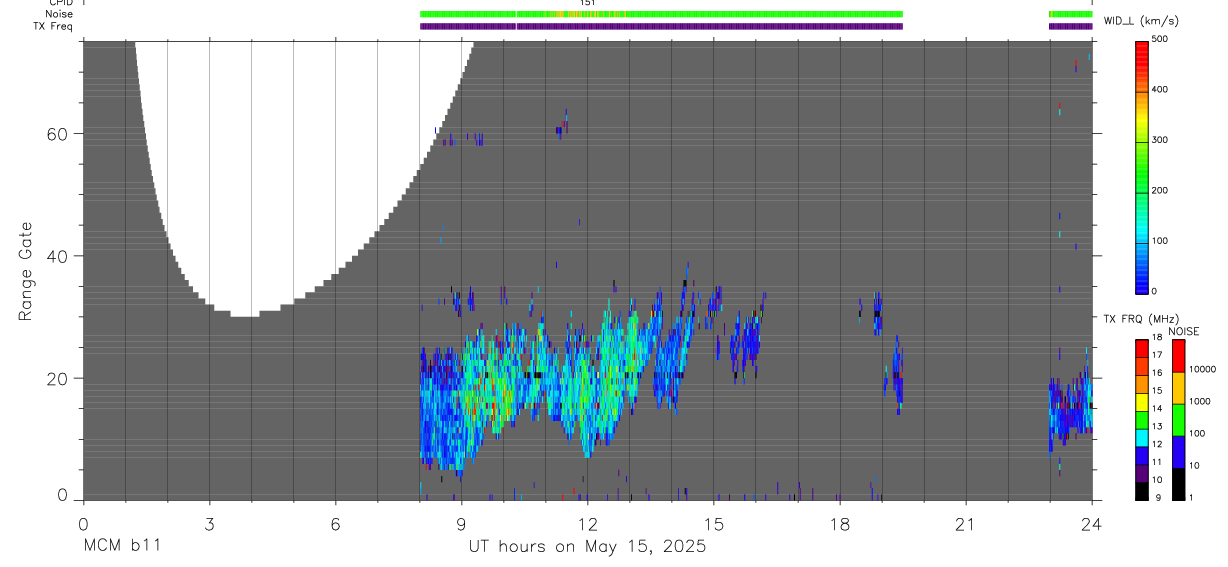Click the black 9–10 MHz TX FRQ swatch
The image size is (1228, 567).
(x=1142, y=489)
